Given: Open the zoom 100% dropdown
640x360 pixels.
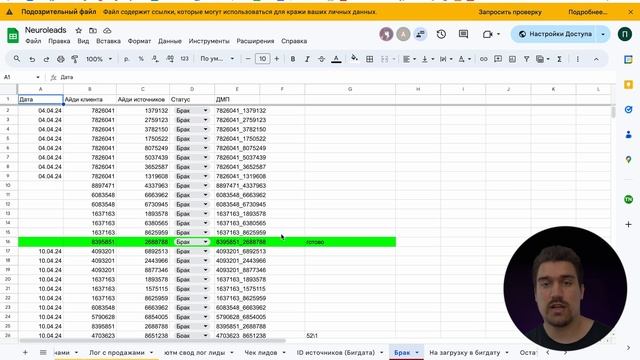Looking at the screenshot, I should click(98, 59).
